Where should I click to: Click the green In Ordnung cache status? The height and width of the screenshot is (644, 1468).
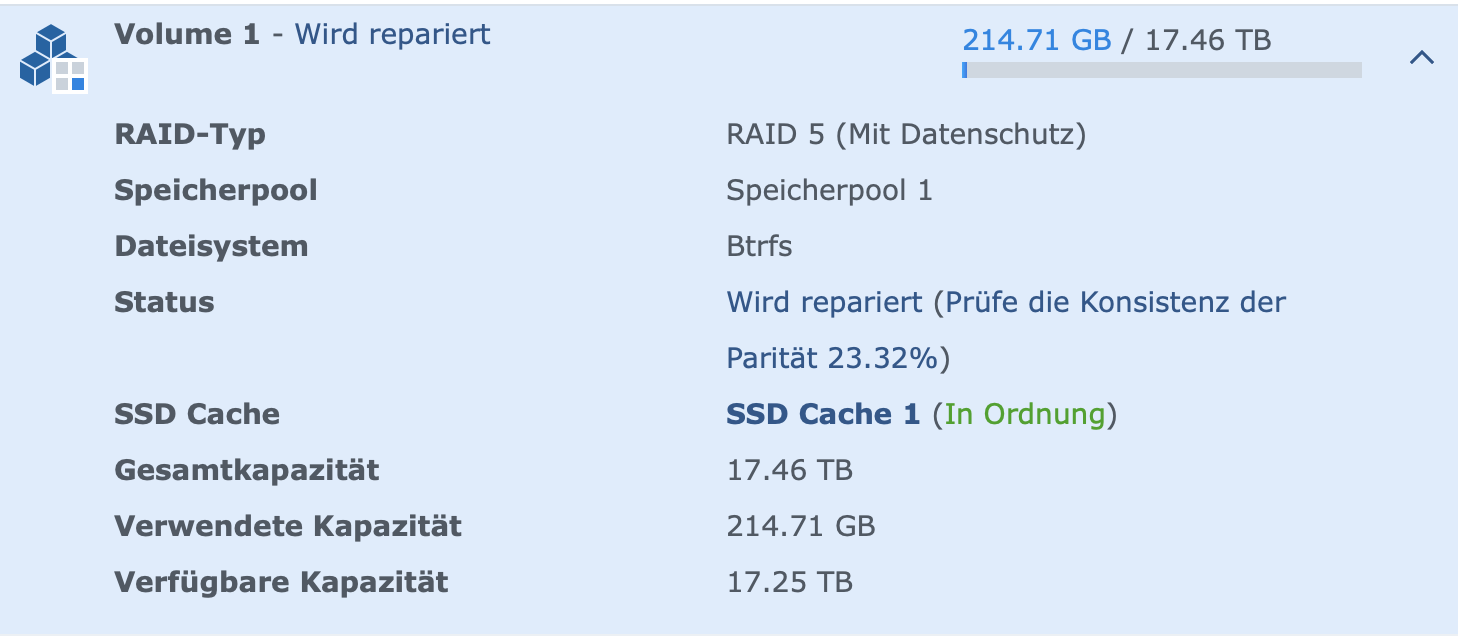tap(1025, 414)
